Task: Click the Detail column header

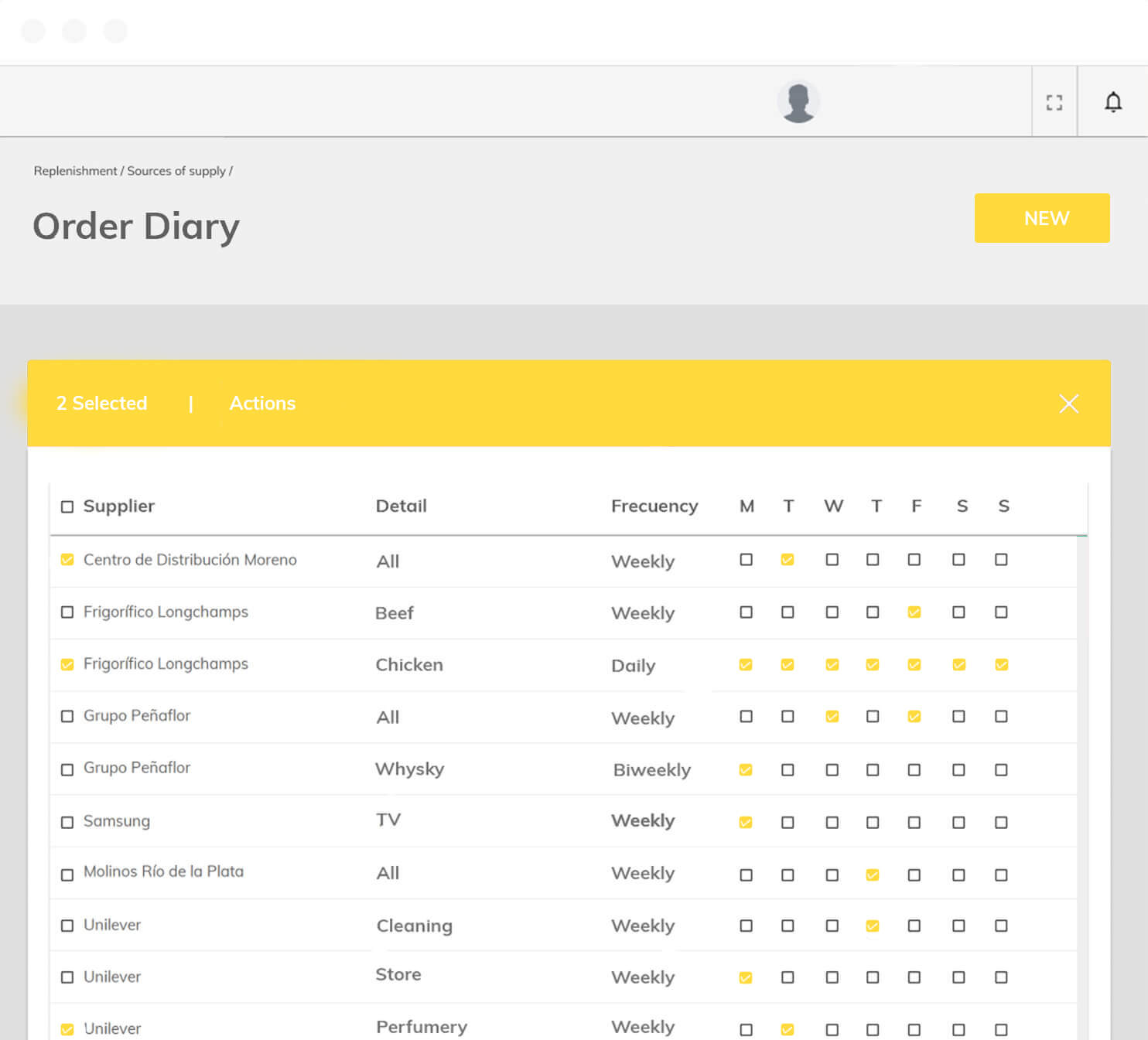Action: pos(401,506)
